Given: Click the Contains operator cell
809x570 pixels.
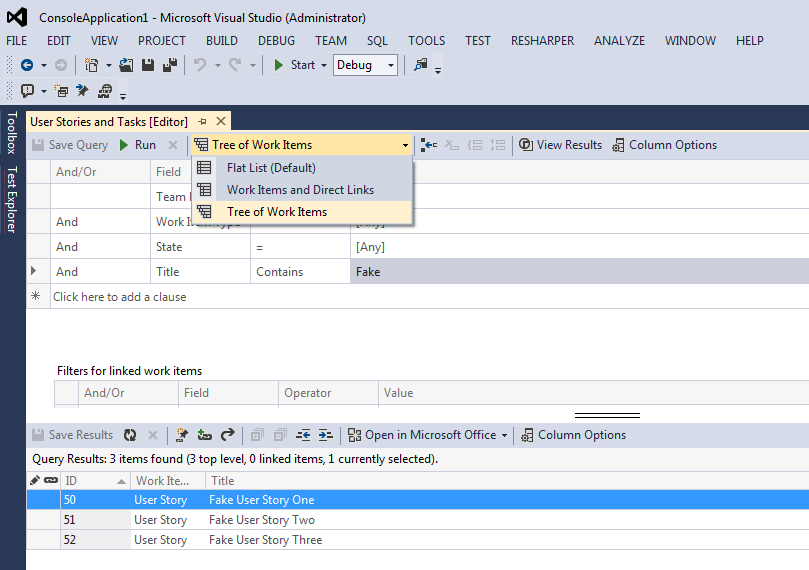Looking at the screenshot, I should [300, 271].
